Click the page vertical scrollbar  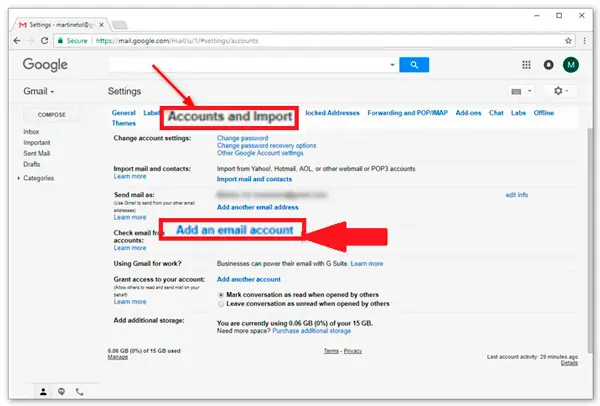click(x=590, y=241)
